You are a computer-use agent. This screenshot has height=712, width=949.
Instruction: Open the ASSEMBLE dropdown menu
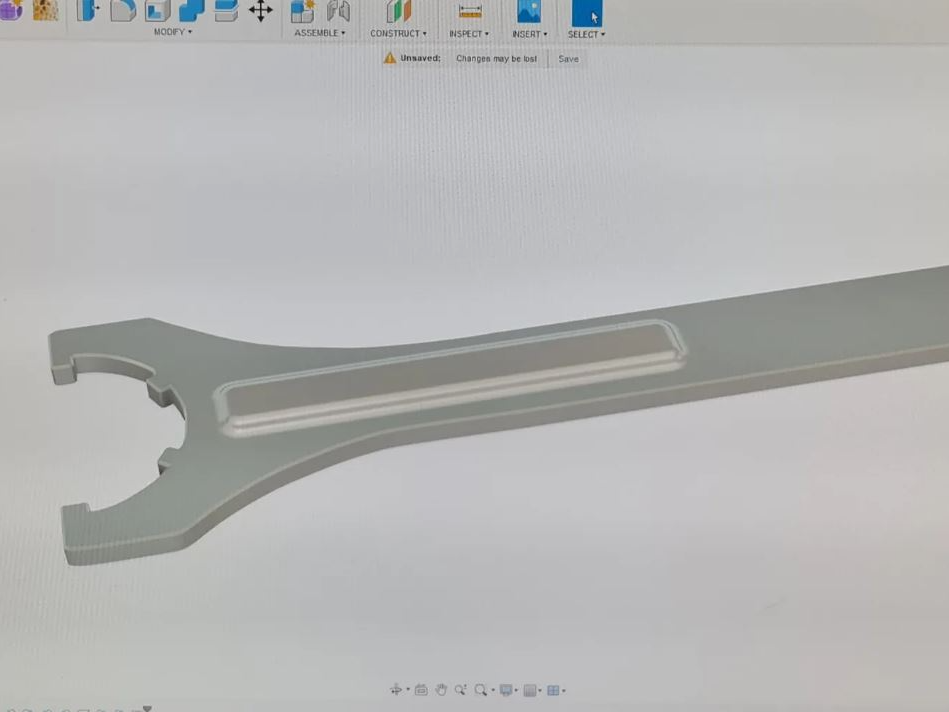tap(320, 33)
